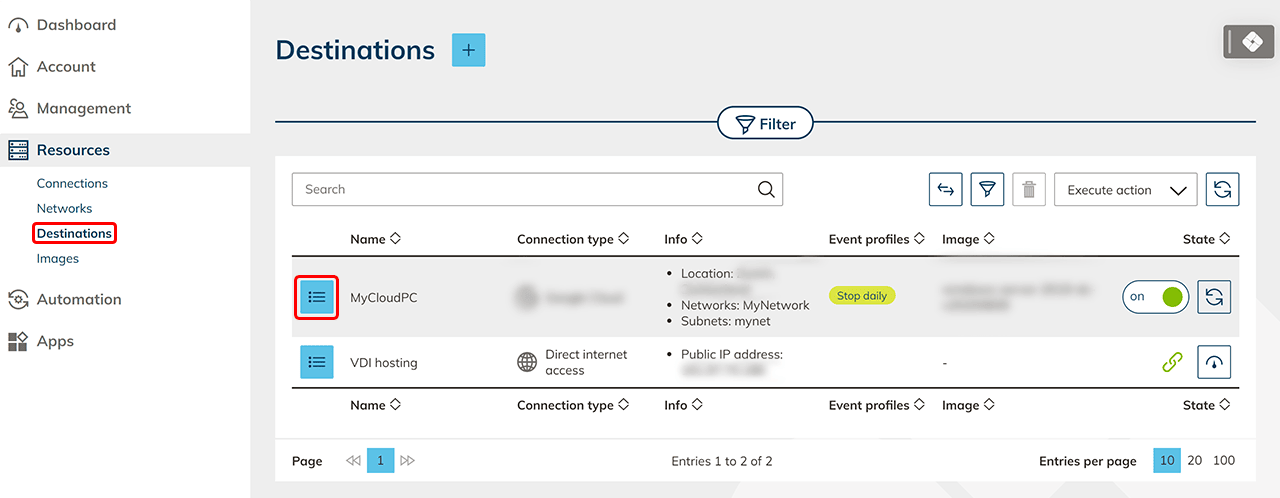The height and width of the screenshot is (498, 1280).
Task: Refresh the destinations table with toolbar icon
Action: click(1222, 189)
